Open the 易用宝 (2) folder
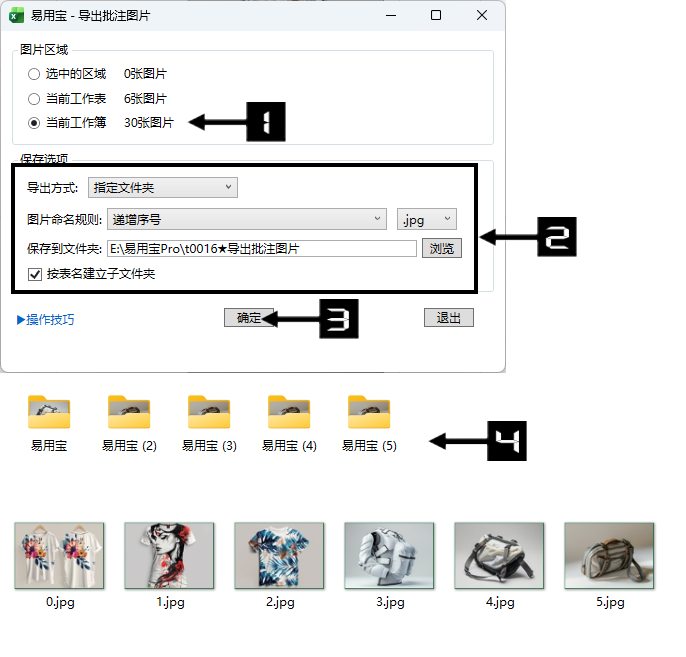Screen dimensions: 686x657 (129, 413)
